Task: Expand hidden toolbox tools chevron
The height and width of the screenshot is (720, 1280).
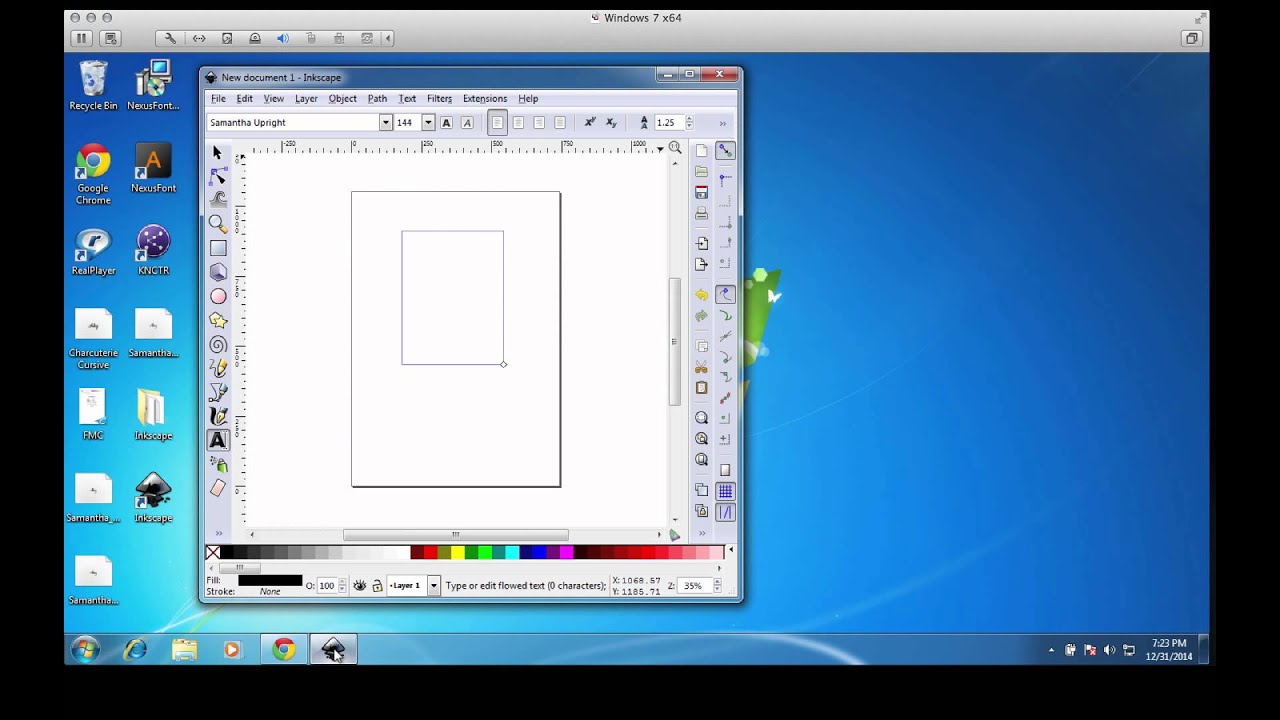Action: click(x=218, y=533)
